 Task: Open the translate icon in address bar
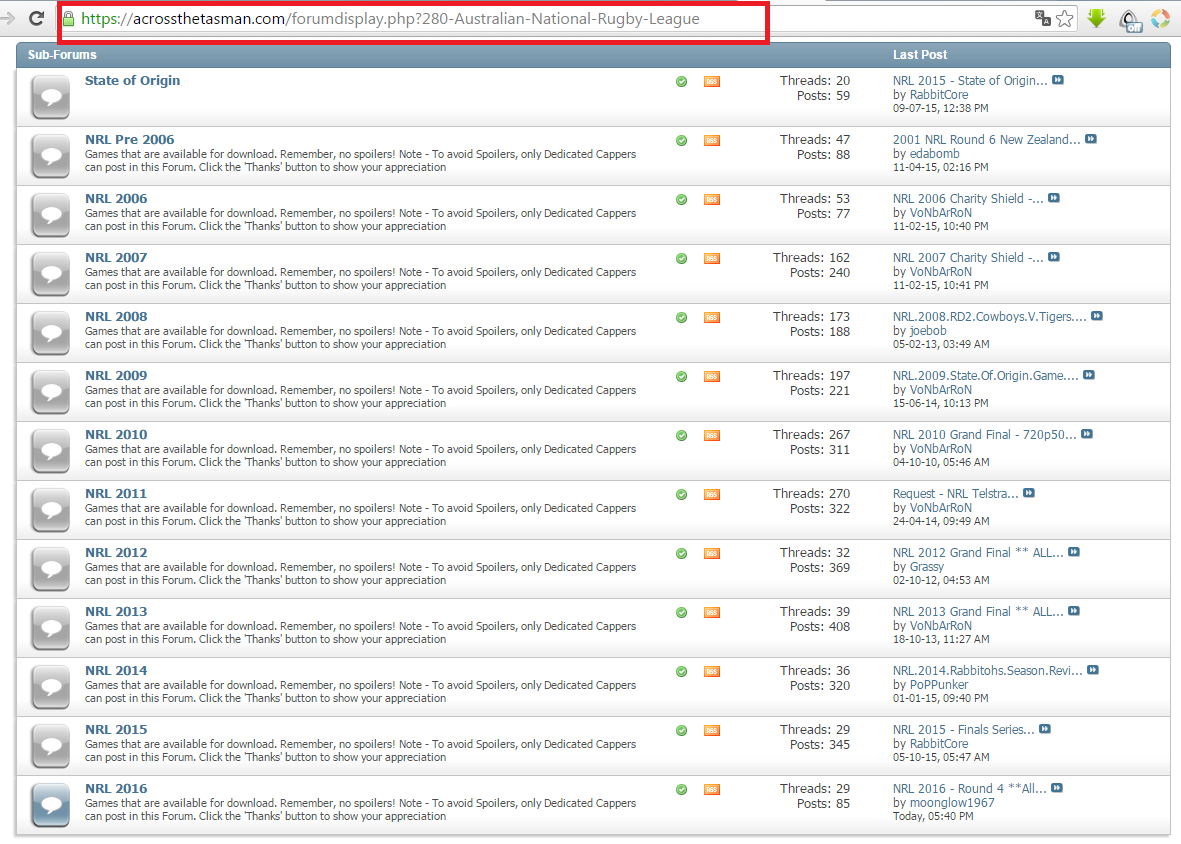(x=1042, y=18)
